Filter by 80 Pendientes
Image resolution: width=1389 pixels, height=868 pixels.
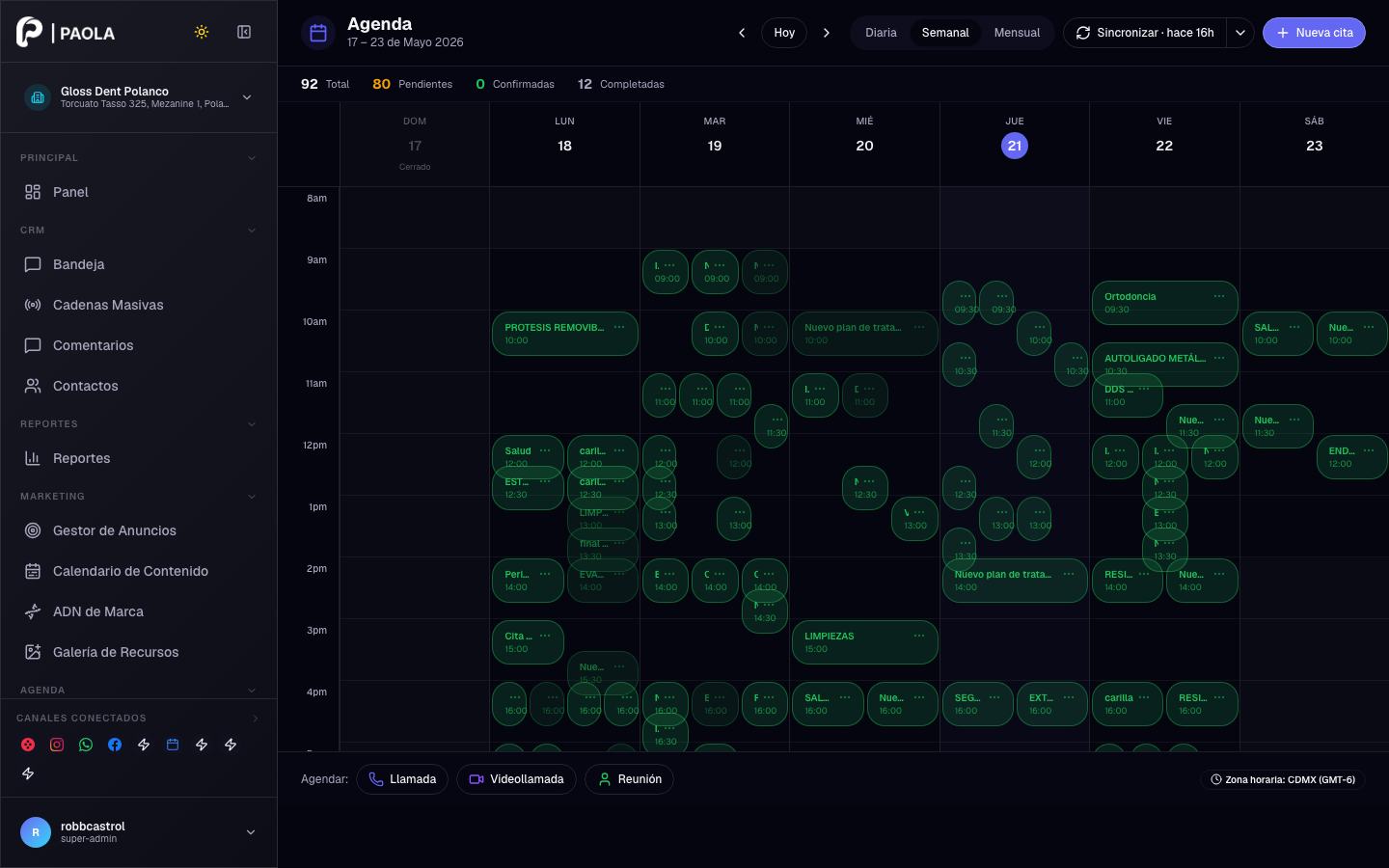[x=413, y=84]
